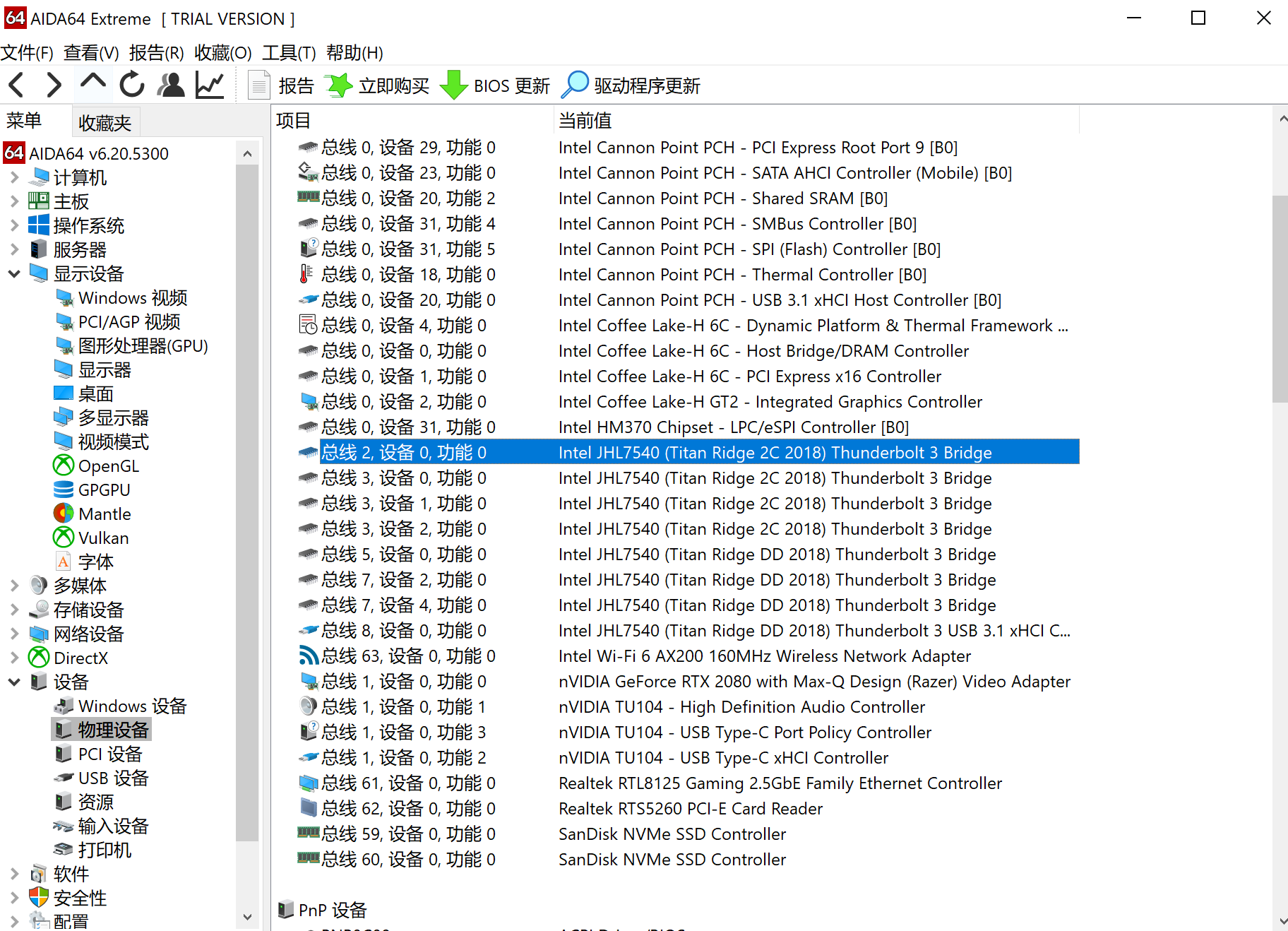Click the 驱动程序更新 magnifier icon
Screen dimensions: 1288x931
[x=575, y=85]
